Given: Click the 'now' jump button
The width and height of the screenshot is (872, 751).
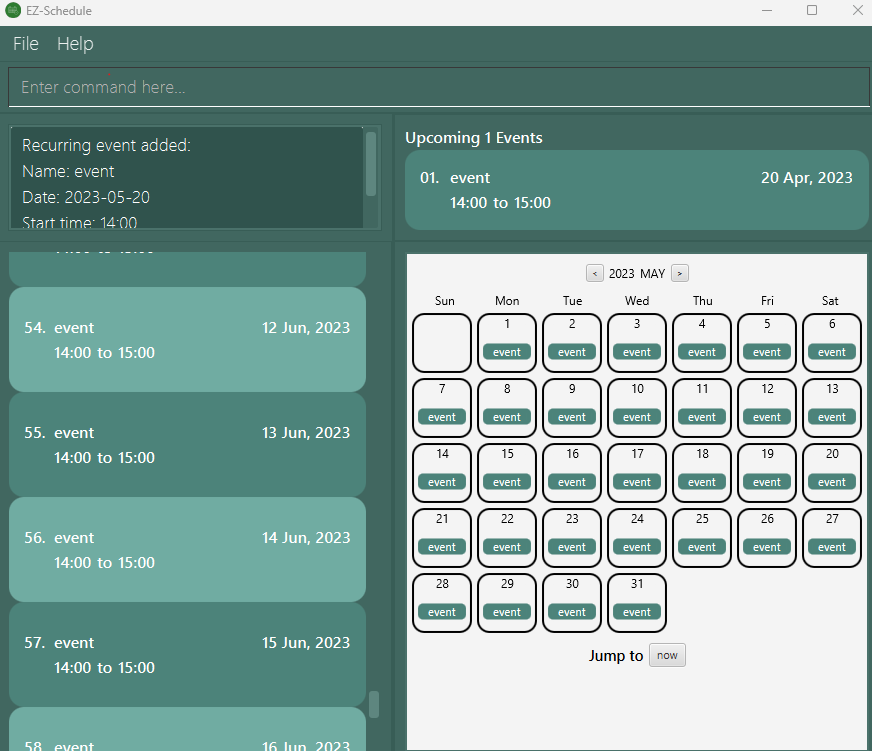Looking at the screenshot, I should point(667,655).
